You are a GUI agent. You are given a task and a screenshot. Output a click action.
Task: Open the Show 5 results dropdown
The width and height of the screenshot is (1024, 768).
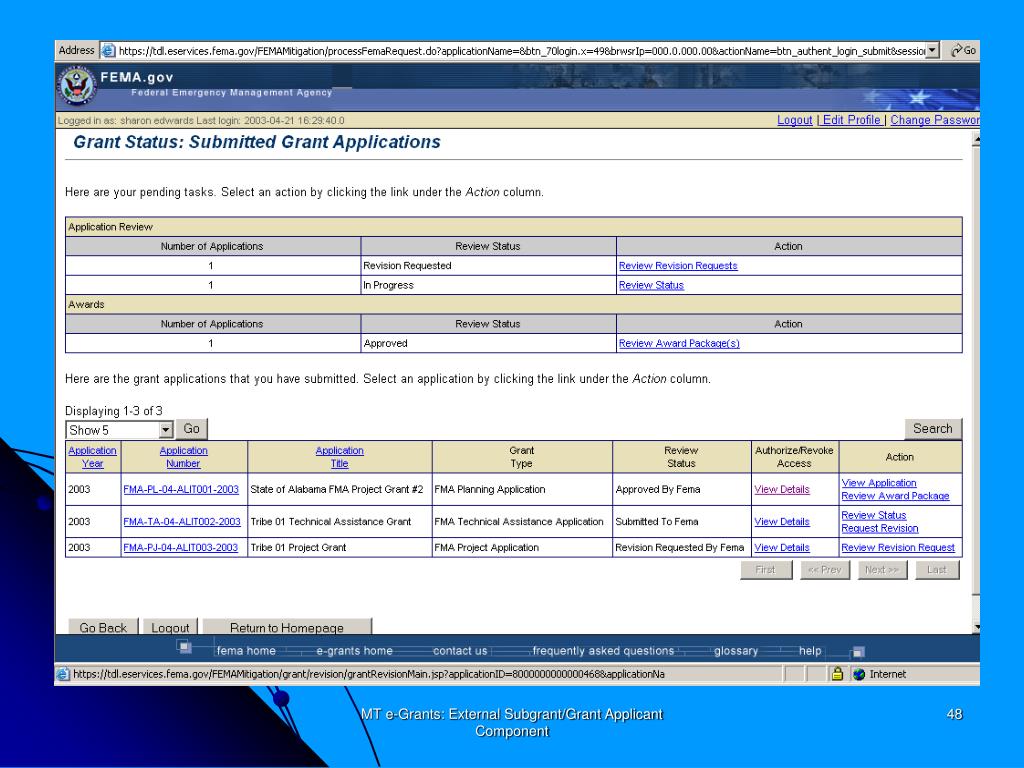(166, 430)
